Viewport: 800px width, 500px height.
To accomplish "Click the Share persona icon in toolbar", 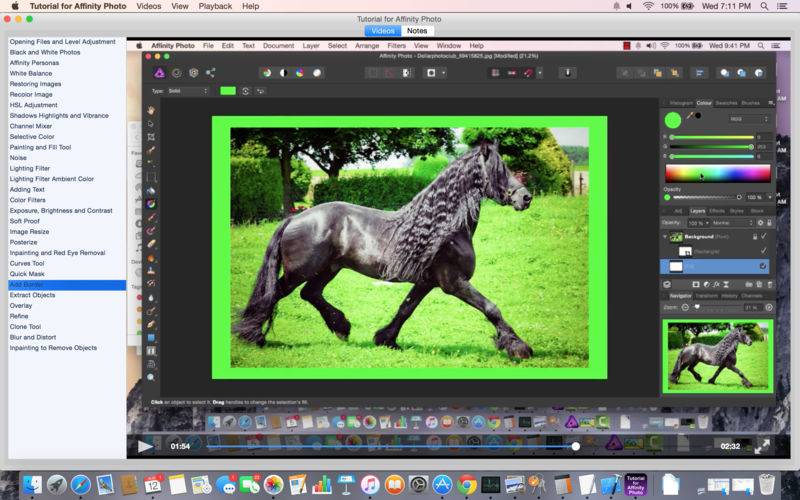I will click(x=210, y=73).
